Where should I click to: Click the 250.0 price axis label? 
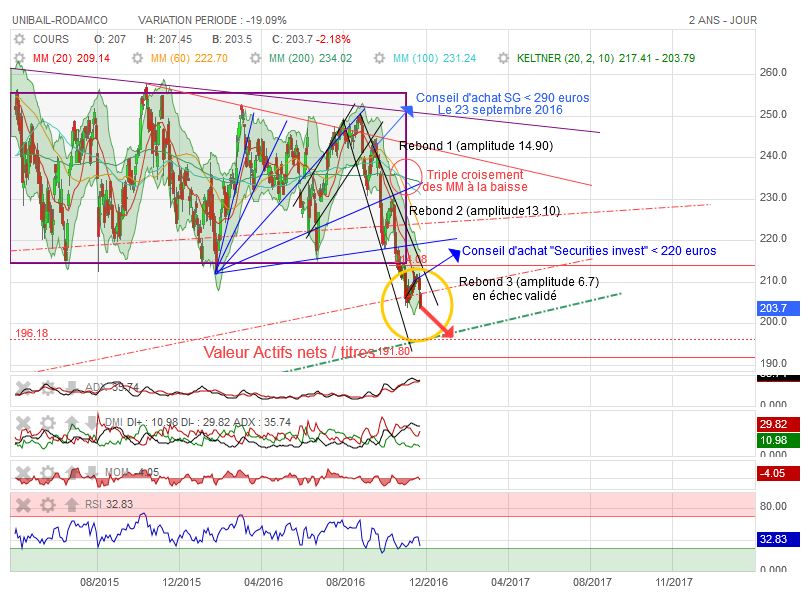(773, 114)
